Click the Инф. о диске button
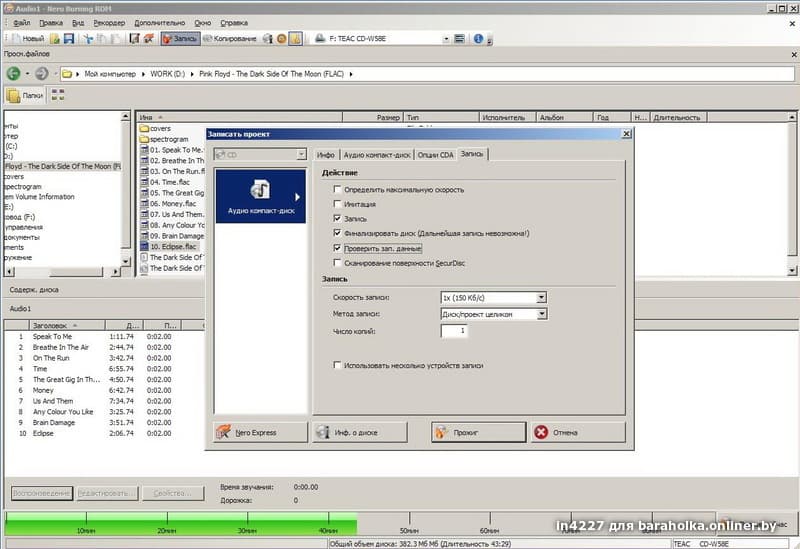This screenshot has width=800, height=549. tap(360, 432)
